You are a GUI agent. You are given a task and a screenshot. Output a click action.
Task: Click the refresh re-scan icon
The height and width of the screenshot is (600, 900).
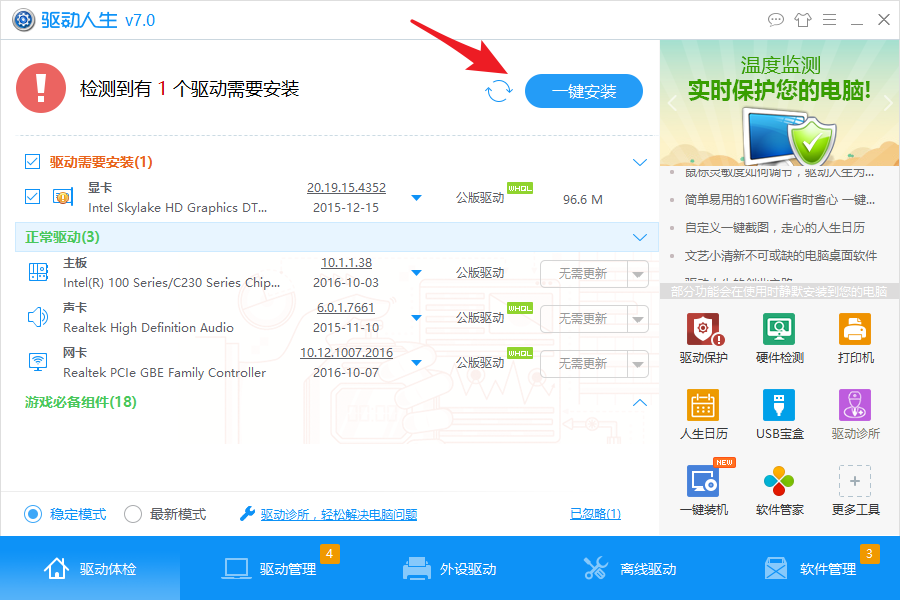tap(498, 91)
